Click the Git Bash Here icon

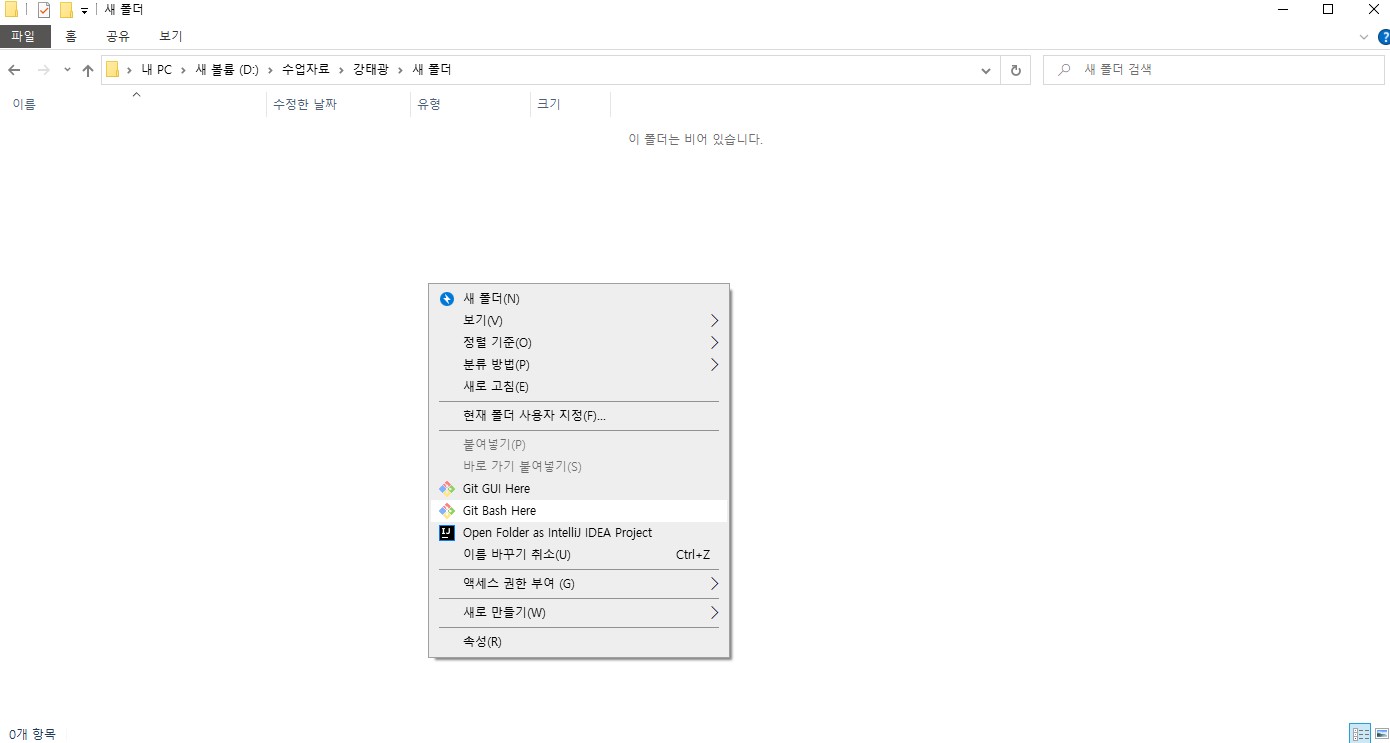tap(447, 510)
